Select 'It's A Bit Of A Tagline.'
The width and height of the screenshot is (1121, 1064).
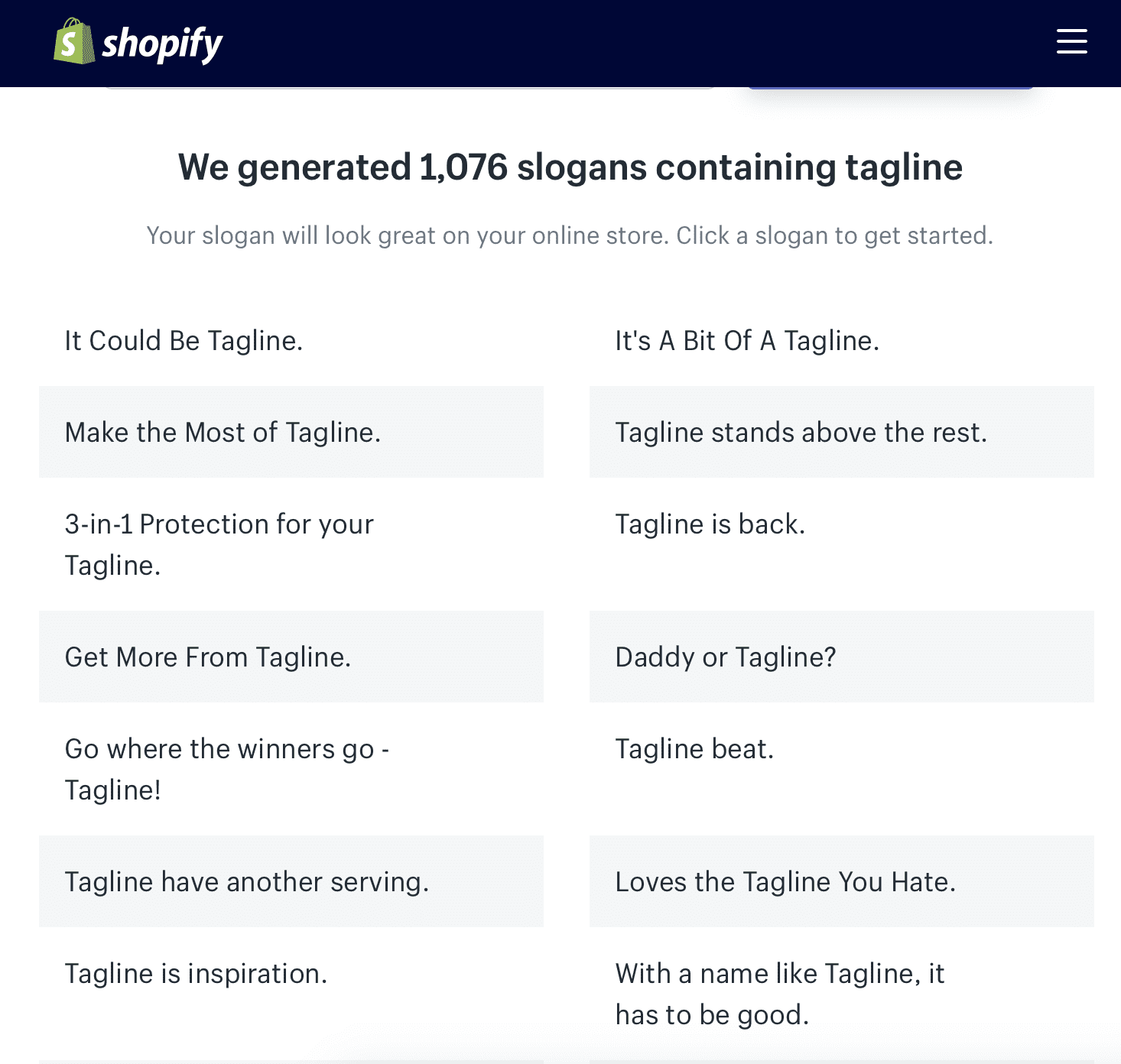click(747, 341)
